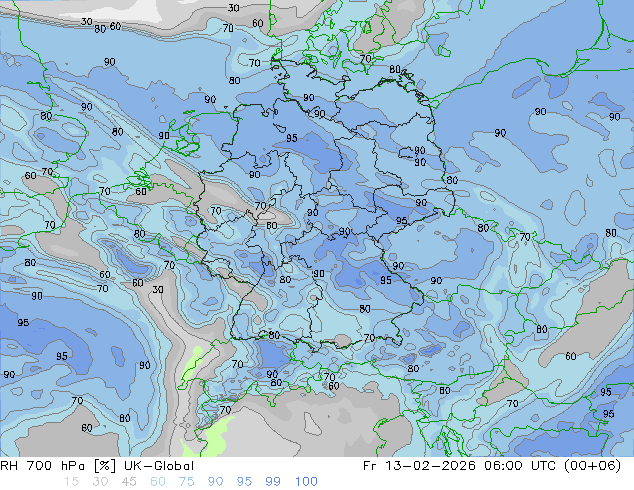Select legend value '100'
634x490 pixels.
(x=306, y=482)
